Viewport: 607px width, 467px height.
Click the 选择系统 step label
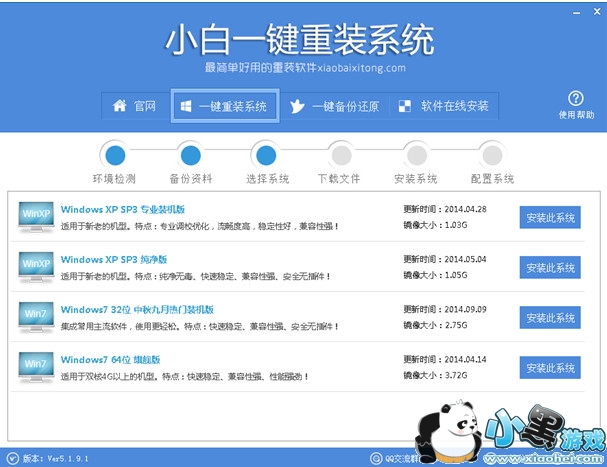(x=267, y=179)
